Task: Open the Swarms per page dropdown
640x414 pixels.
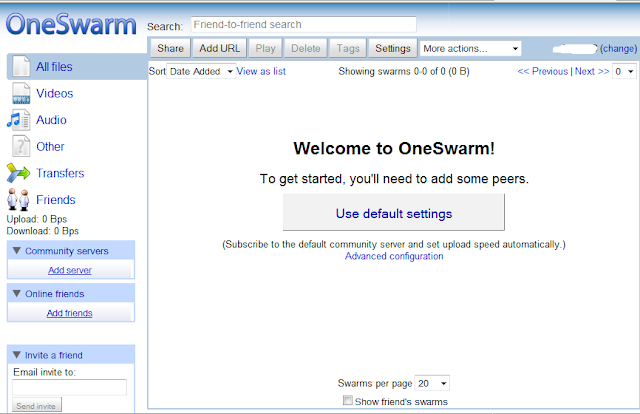Action: [432, 383]
